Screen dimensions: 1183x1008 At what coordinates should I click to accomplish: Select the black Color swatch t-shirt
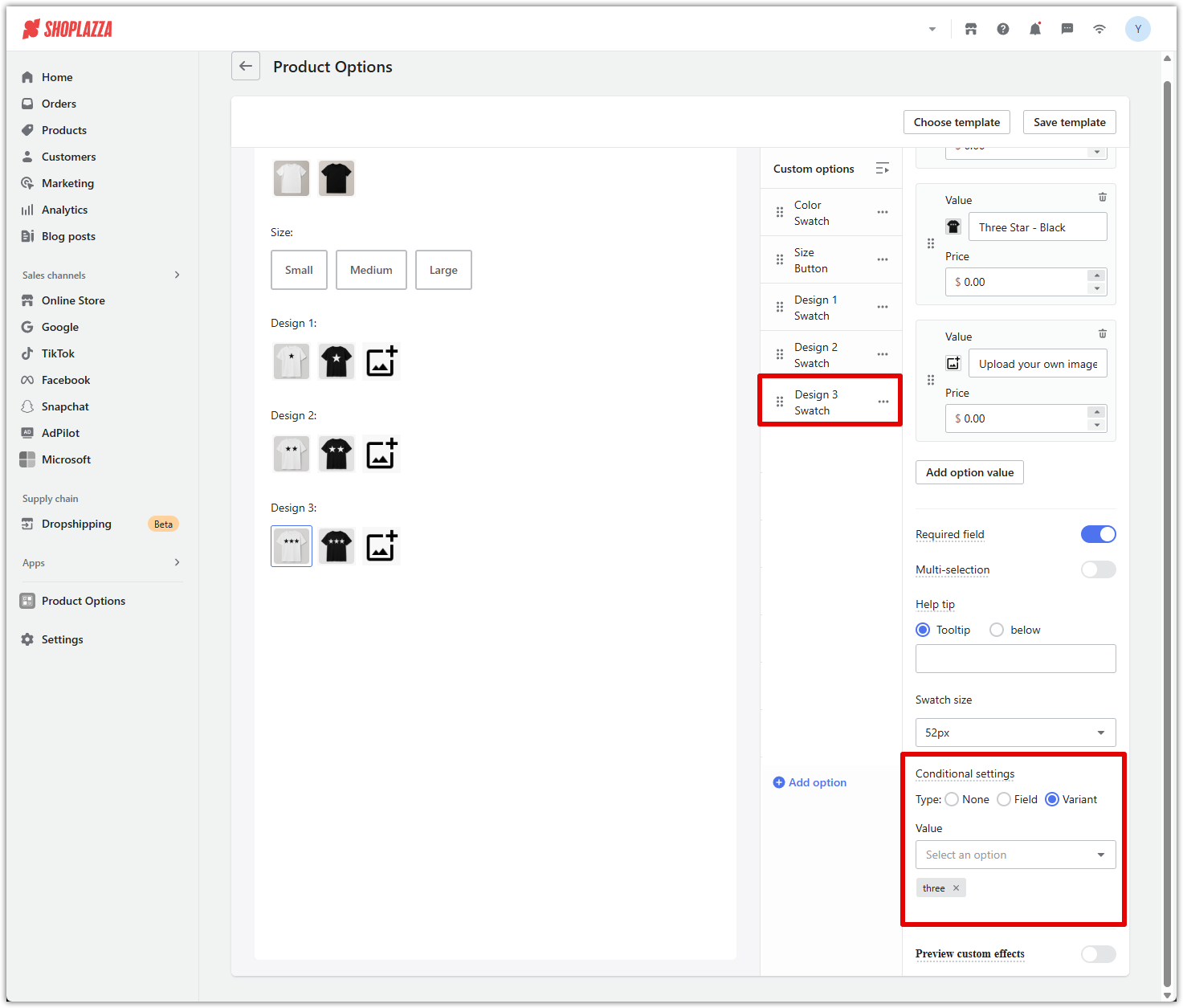[337, 178]
